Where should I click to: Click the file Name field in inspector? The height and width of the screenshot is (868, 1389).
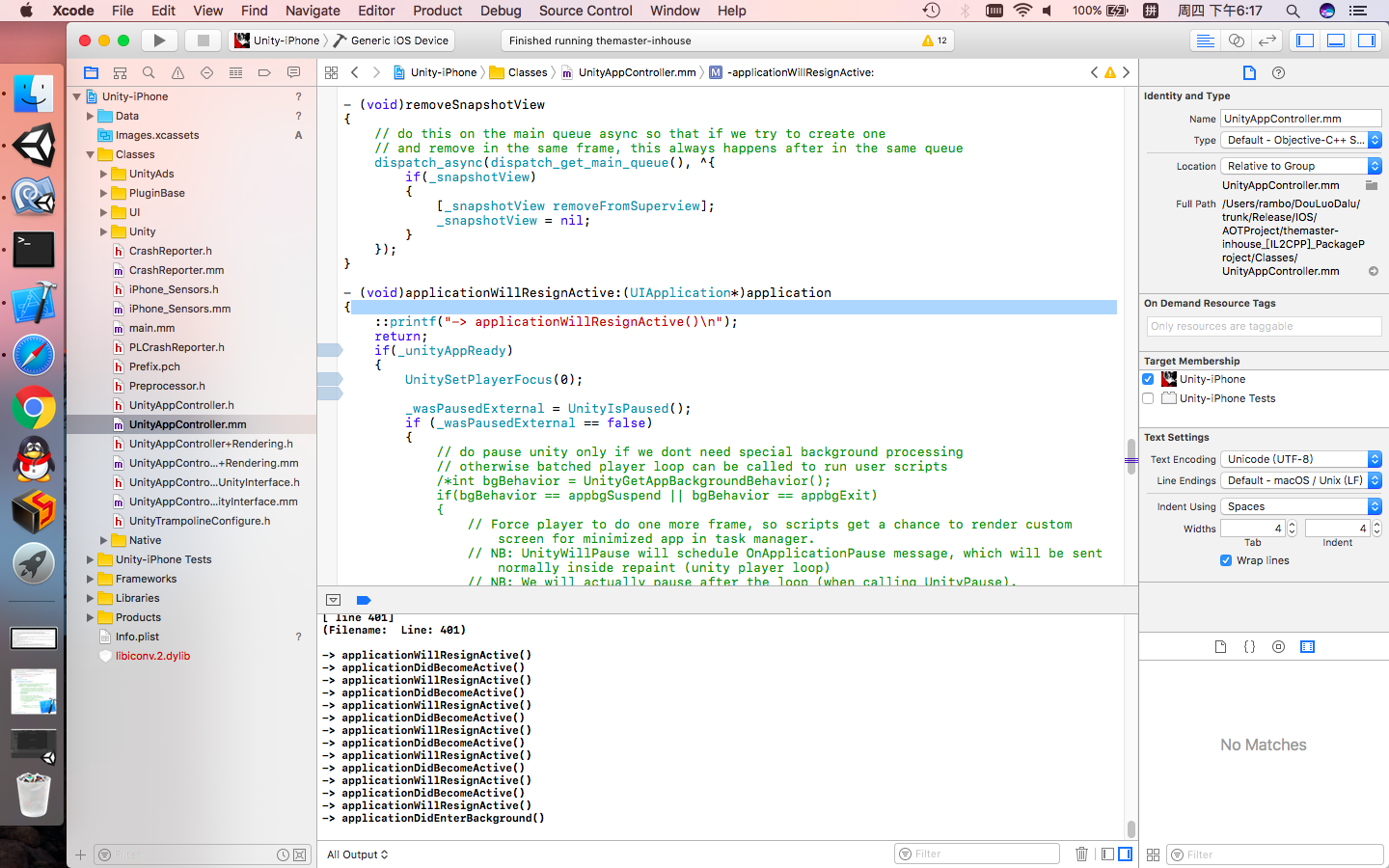point(1301,119)
